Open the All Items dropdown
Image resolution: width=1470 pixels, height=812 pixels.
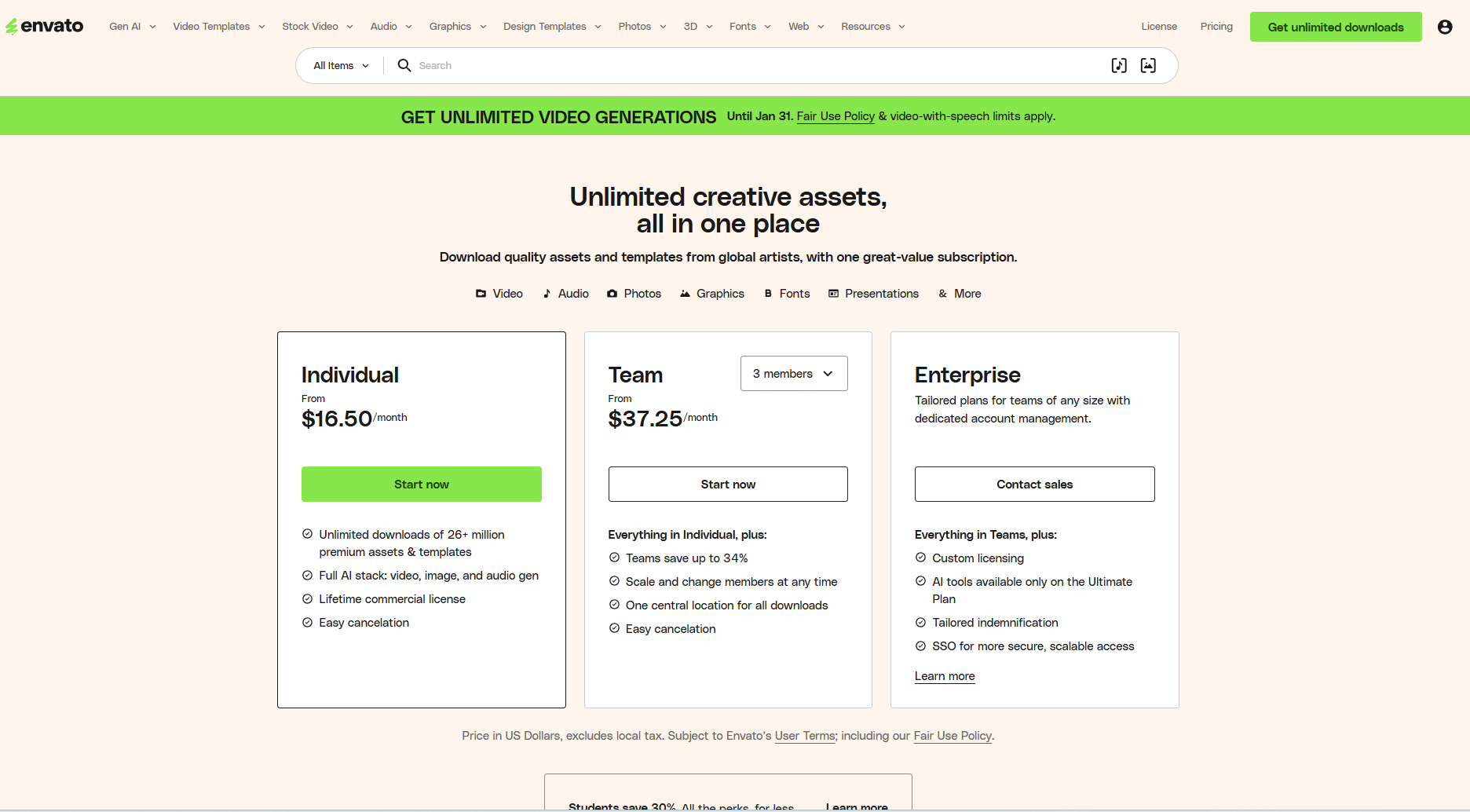(339, 65)
